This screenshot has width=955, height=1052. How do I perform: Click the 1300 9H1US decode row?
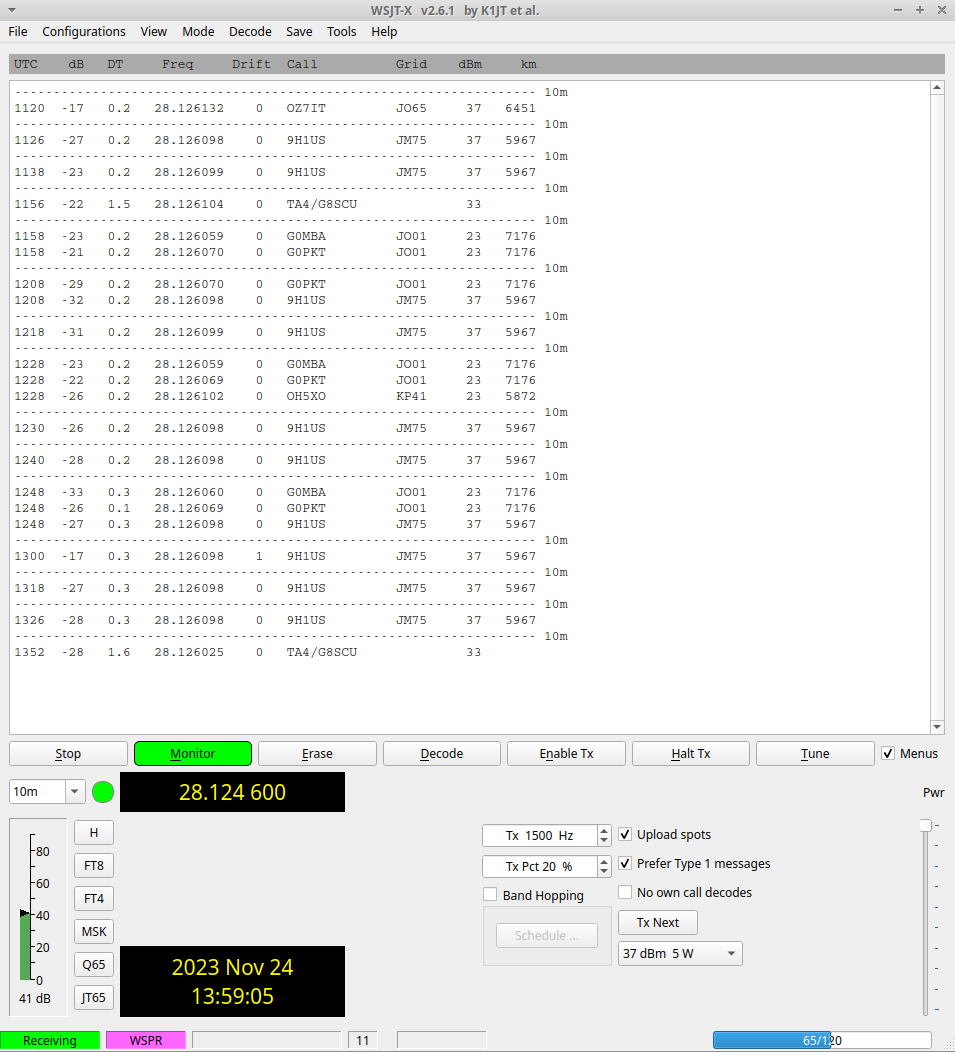click(274, 556)
